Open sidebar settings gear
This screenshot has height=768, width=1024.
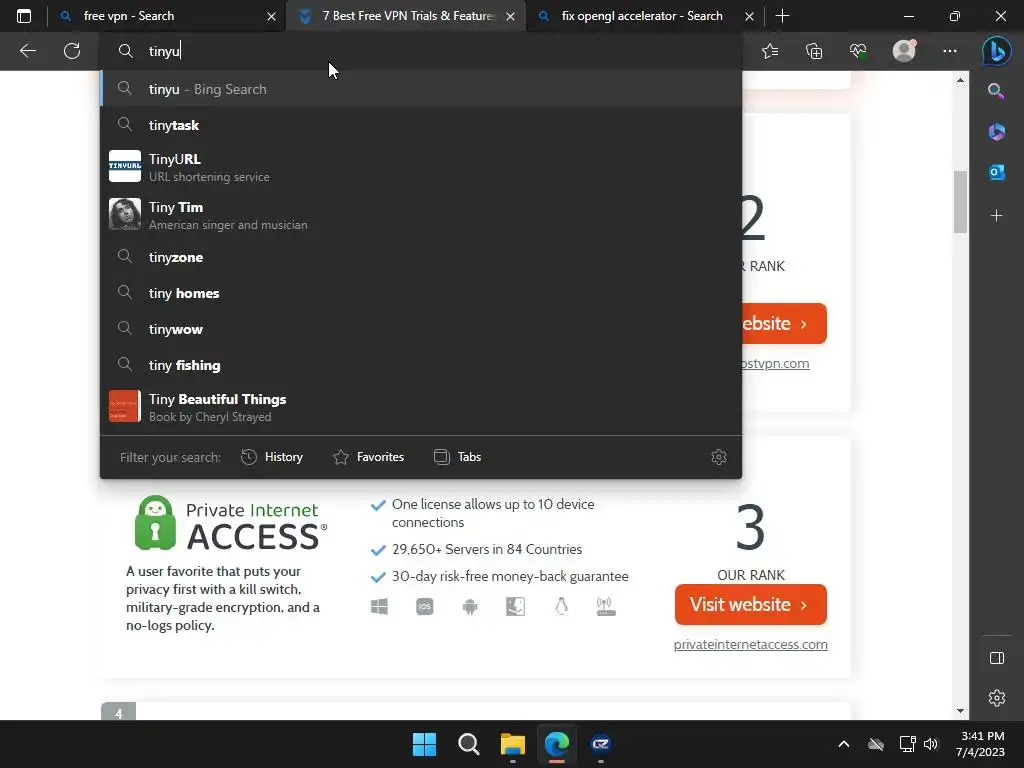point(997,698)
